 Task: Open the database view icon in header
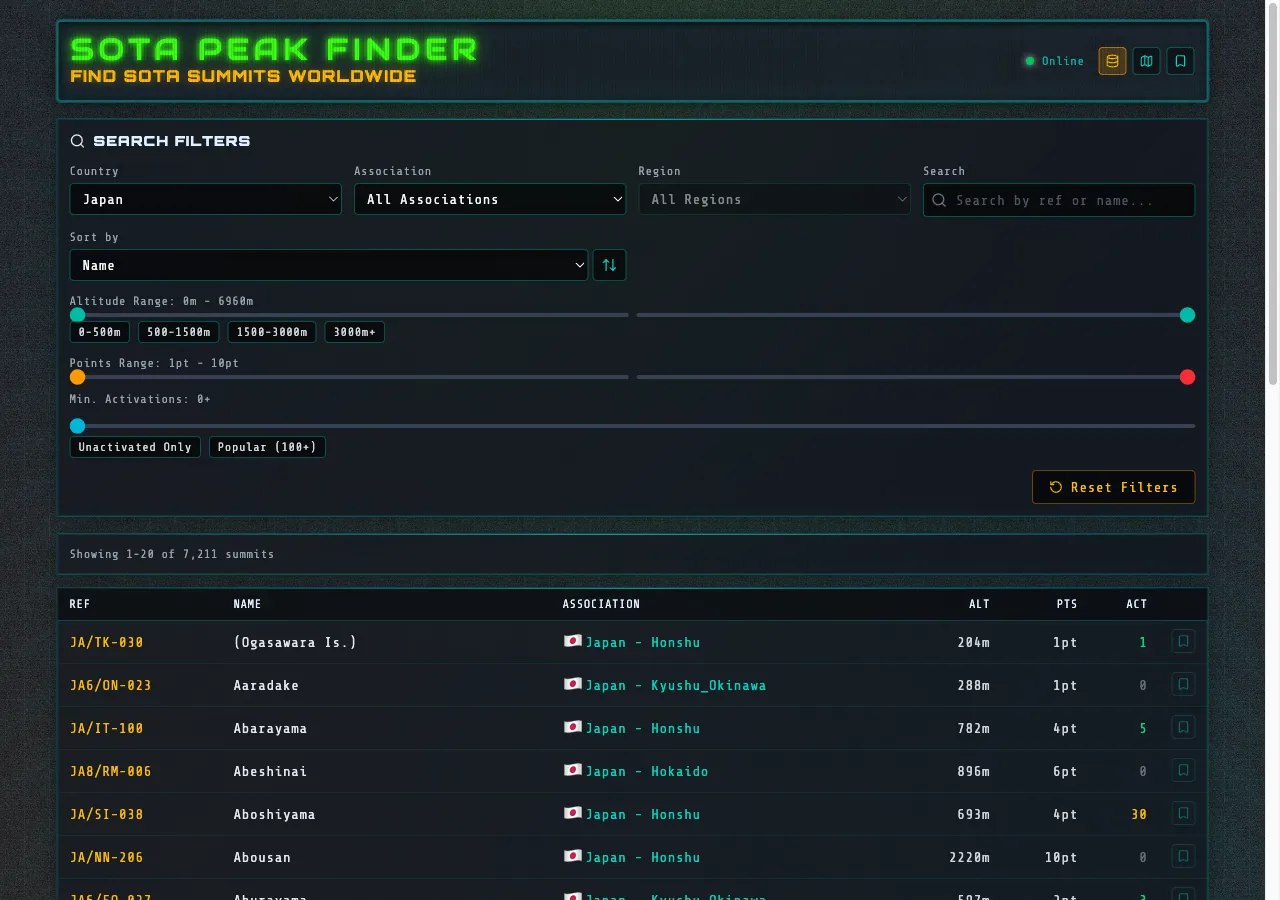tap(1112, 61)
